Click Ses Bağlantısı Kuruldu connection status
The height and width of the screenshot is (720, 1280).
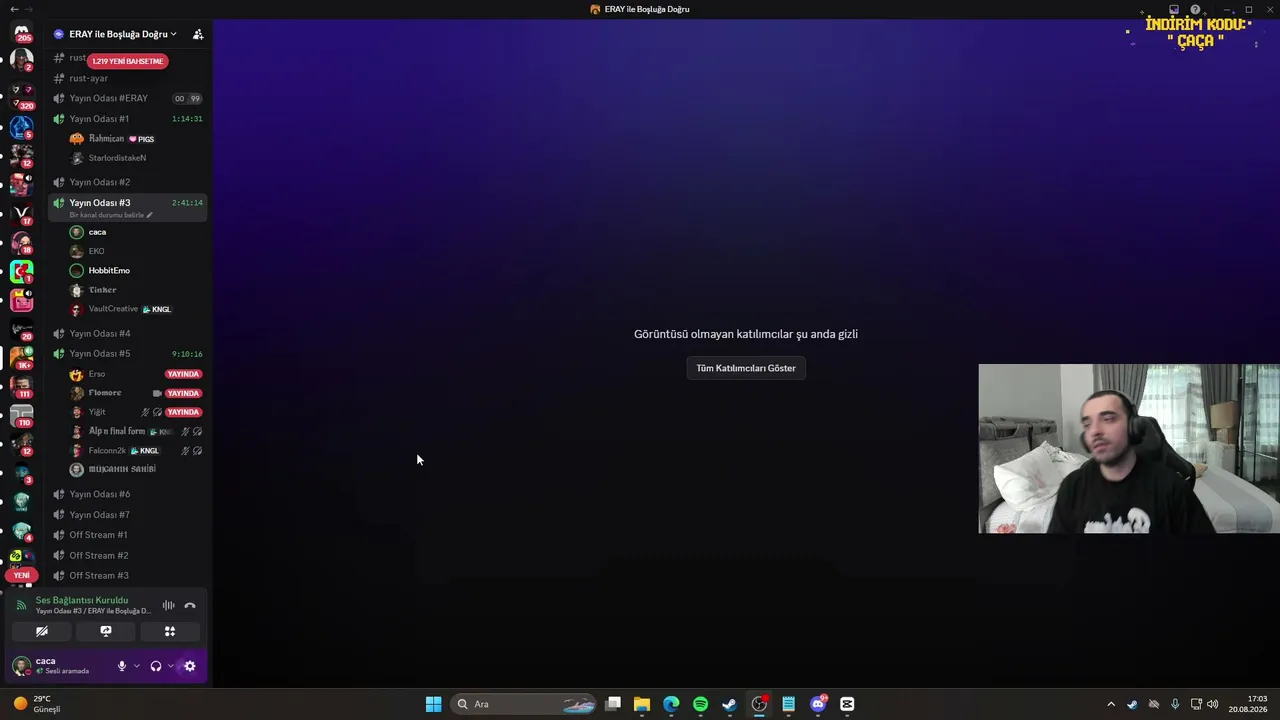[x=82, y=600]
